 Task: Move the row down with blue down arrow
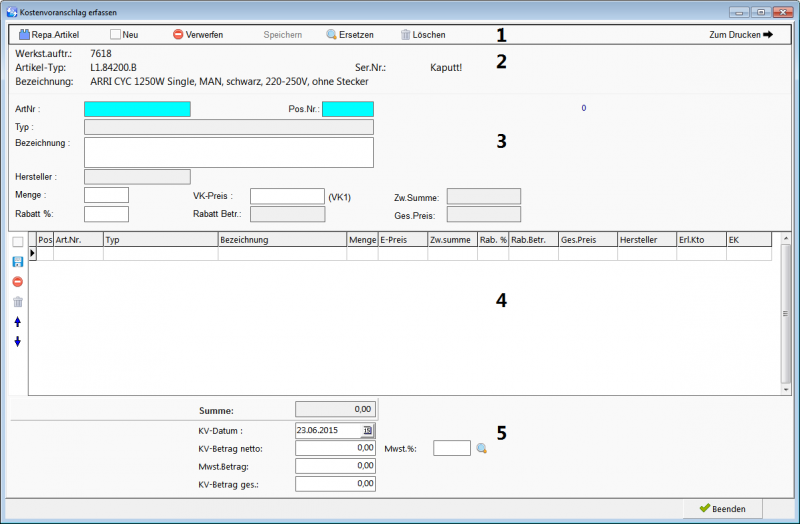pos(17,341)
